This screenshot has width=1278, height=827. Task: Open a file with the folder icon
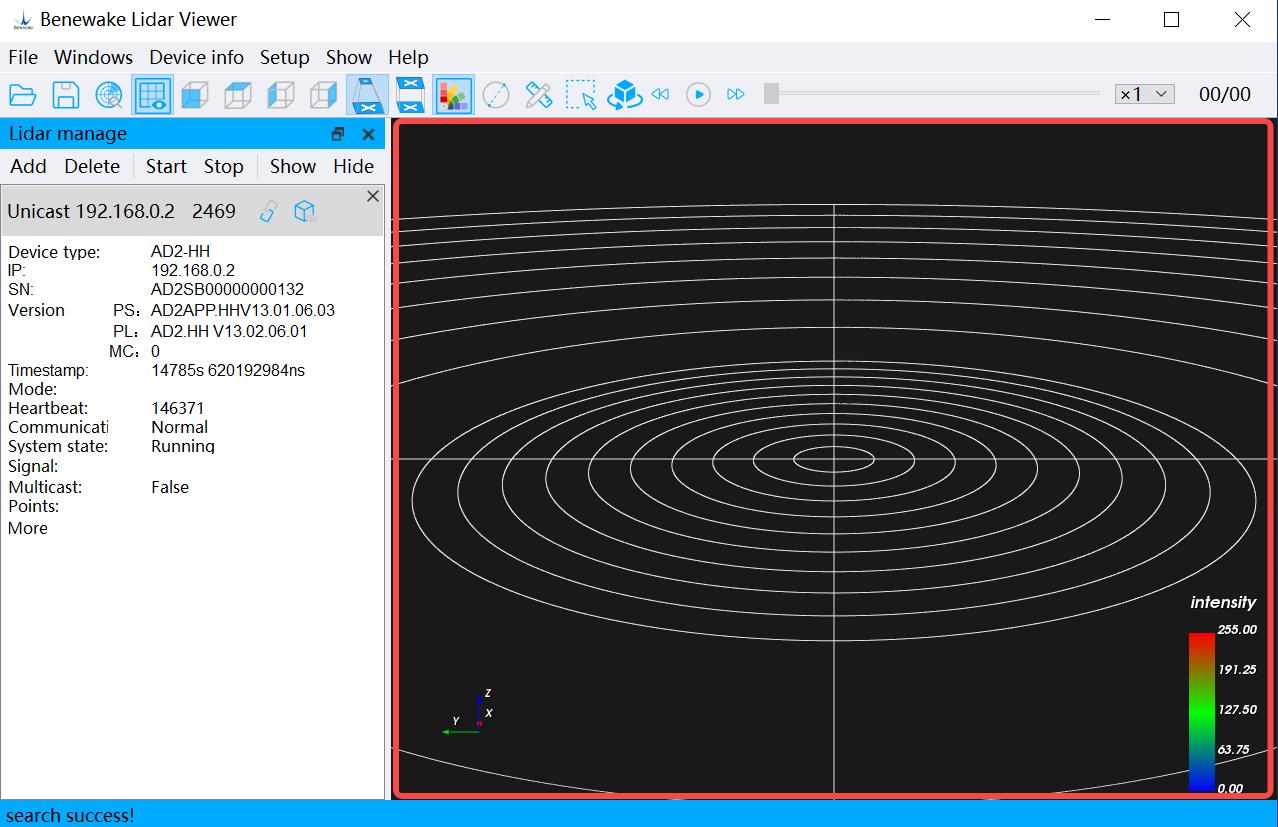coord(23,95)
